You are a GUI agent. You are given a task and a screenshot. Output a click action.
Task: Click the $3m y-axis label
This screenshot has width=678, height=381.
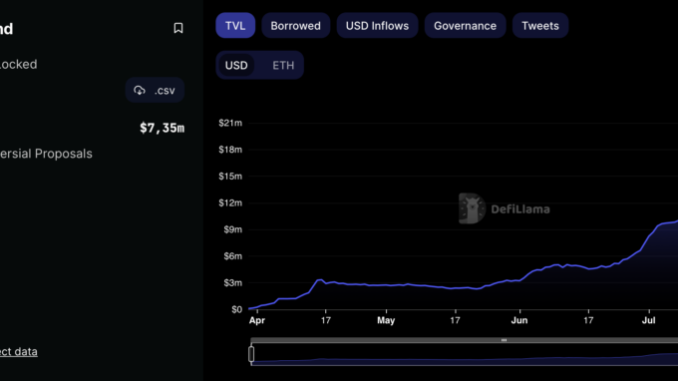pyautogui.click(x=233, y=283)
